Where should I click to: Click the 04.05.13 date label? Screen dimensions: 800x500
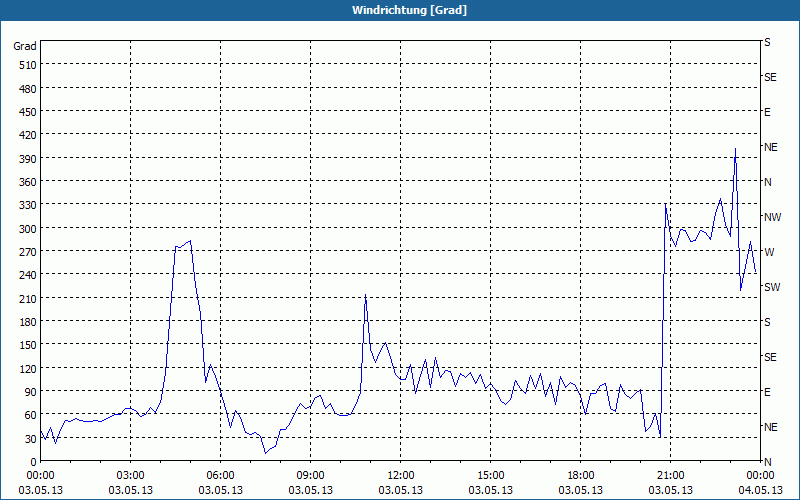click(x=760, y=490)
